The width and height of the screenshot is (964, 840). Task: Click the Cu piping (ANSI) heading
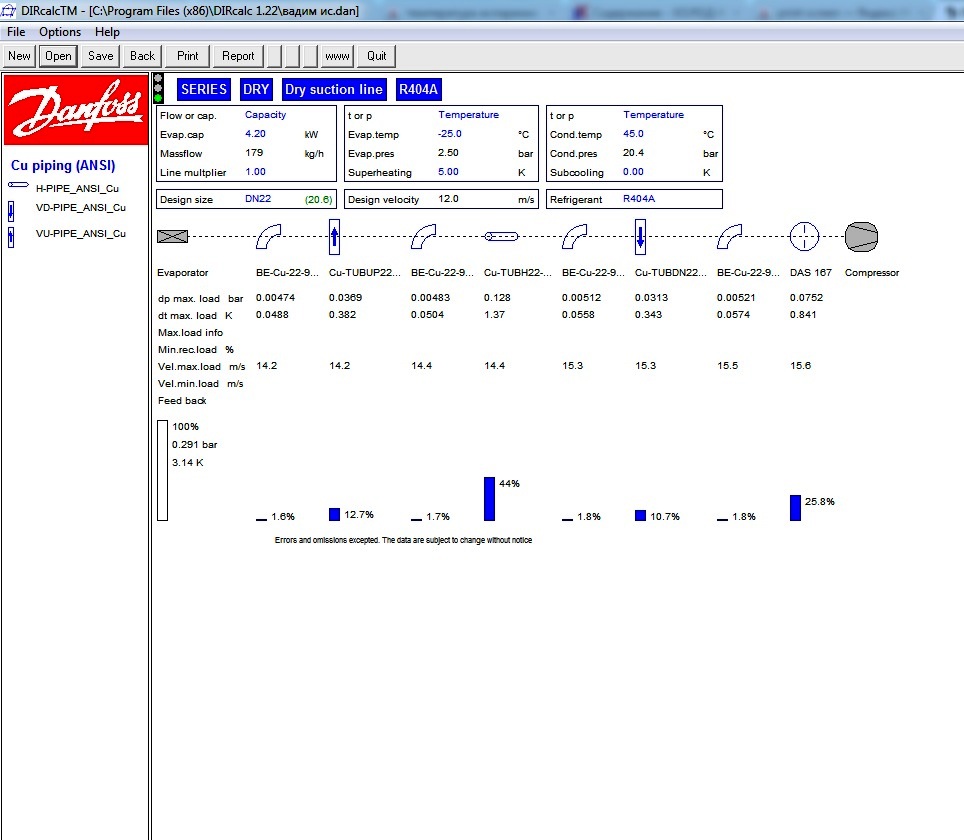click(63, 165)
